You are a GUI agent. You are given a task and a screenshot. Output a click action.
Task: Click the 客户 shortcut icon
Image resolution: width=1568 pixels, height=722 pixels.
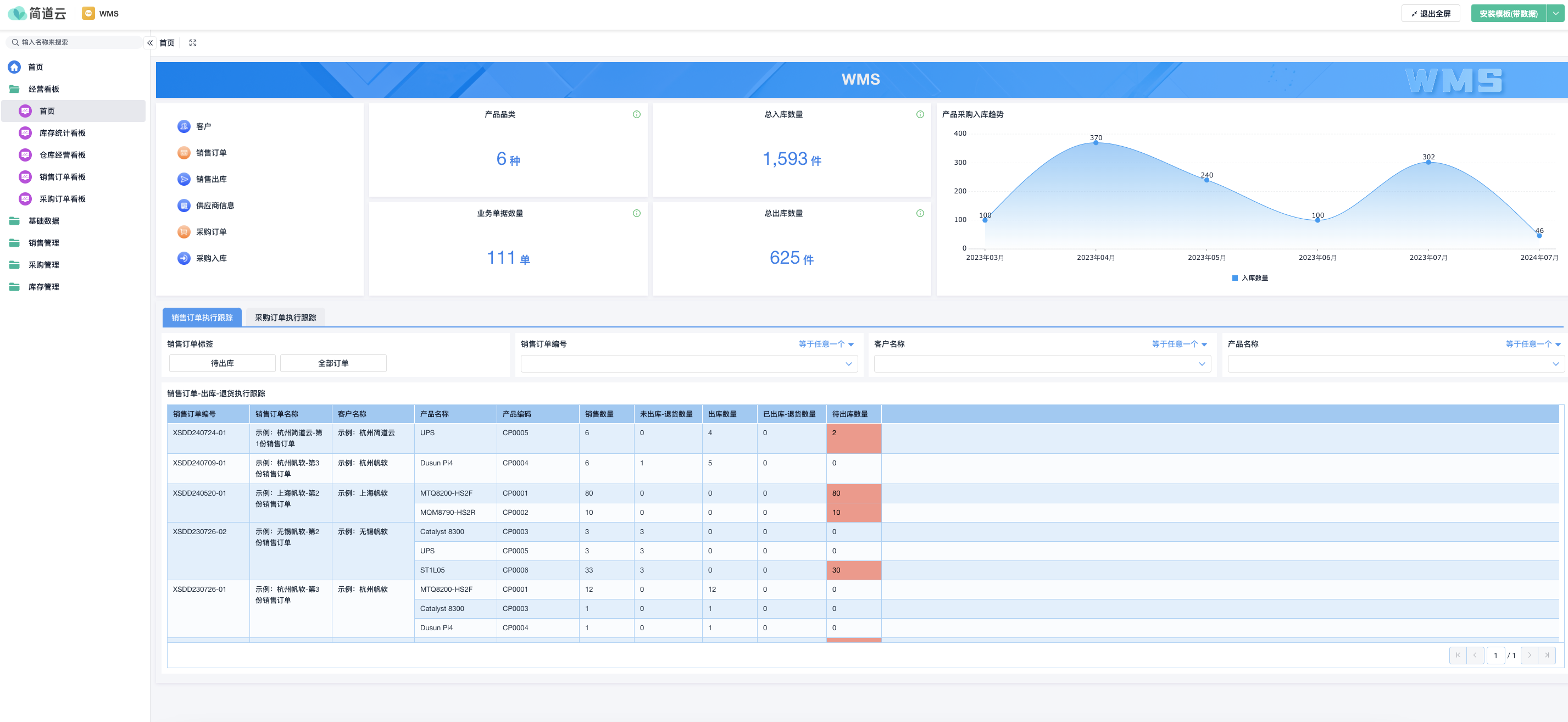click(183, 126)
